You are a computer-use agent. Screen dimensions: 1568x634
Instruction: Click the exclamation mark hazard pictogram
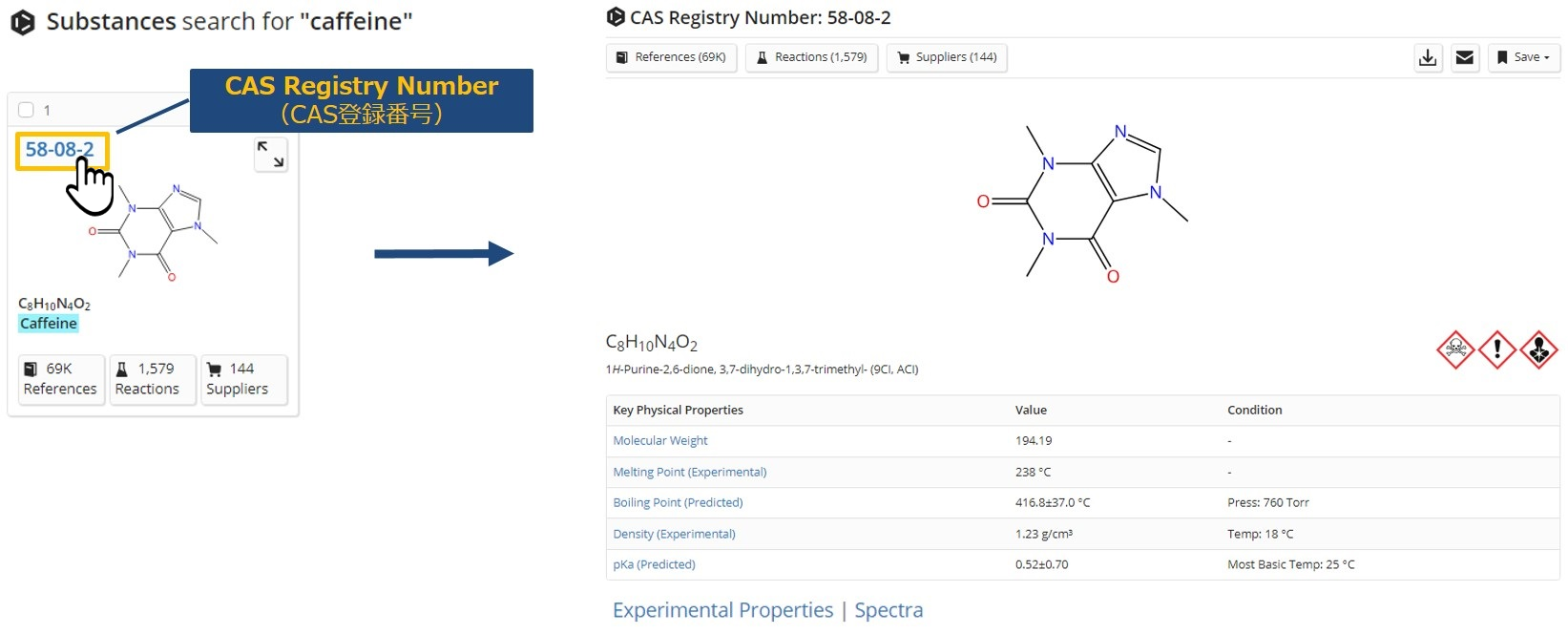1497,350
